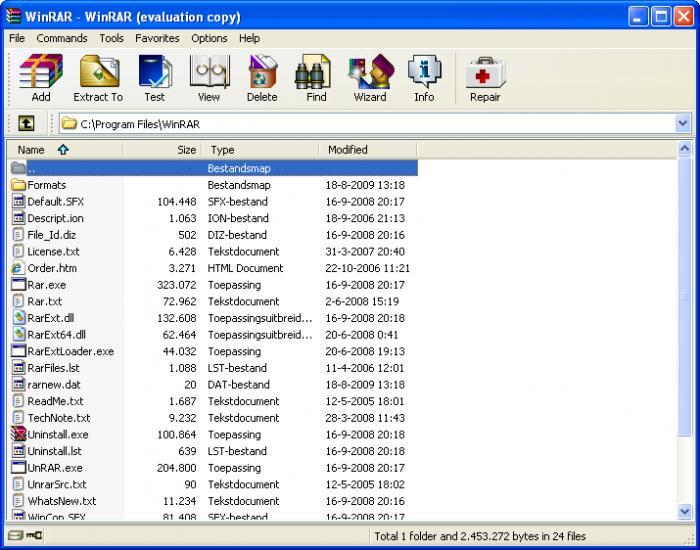The width and height of the screenshot is (700, 550).
Task: Expand the address path dropdown
Action: (x=683, y=123)
